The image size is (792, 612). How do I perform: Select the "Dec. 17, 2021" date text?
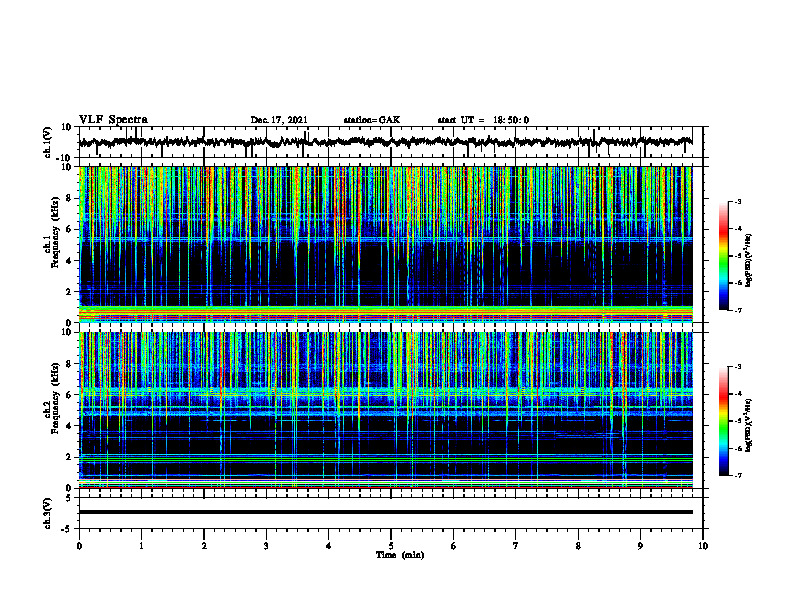[x=279, y=120]
